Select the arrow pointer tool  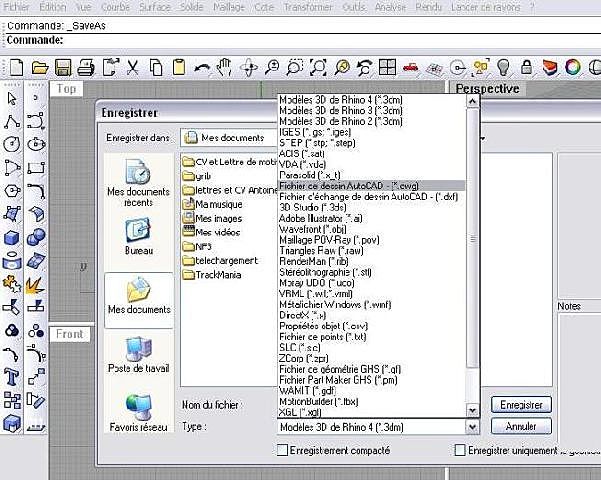click(12, 99)
